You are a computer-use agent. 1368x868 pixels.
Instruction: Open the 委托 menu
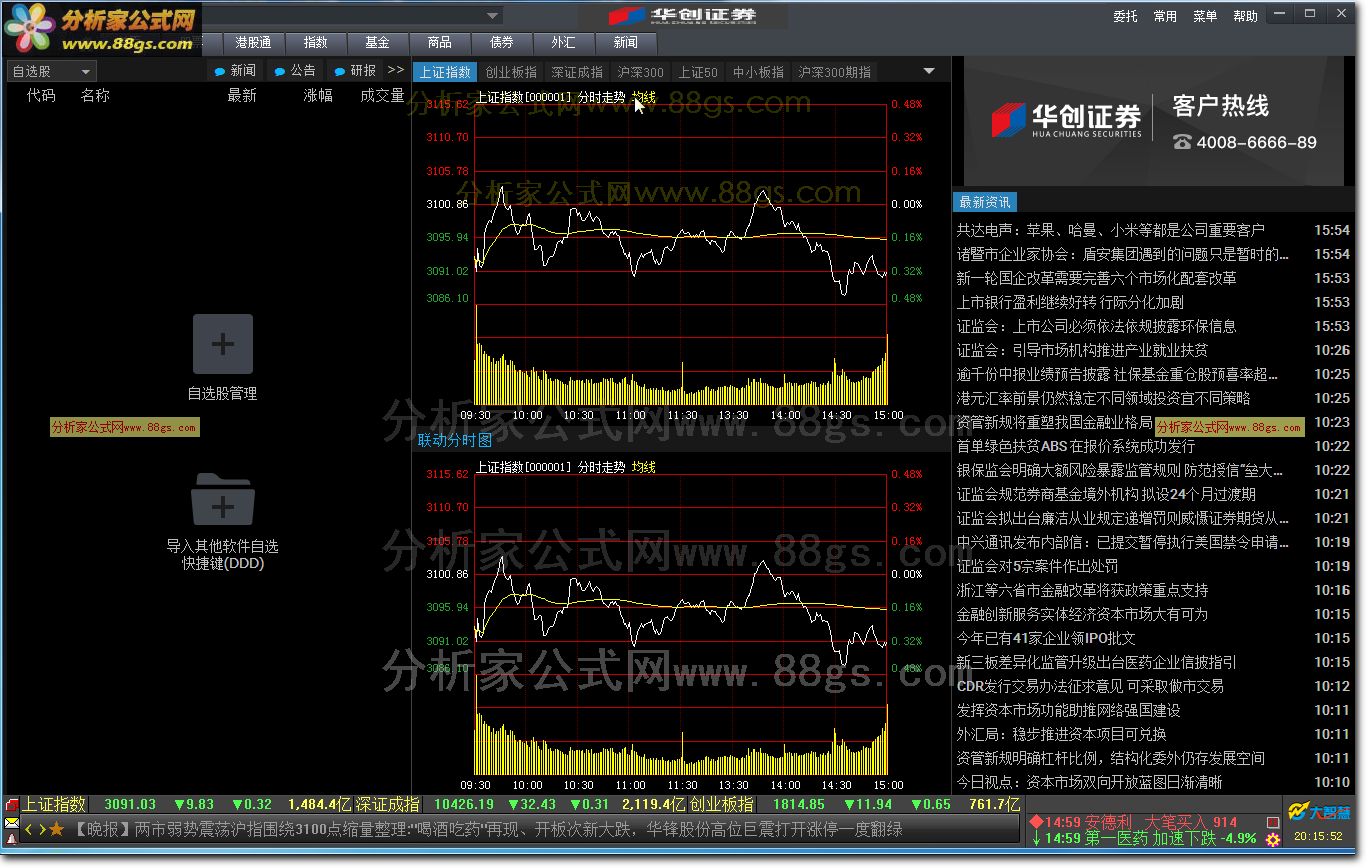1125,16
